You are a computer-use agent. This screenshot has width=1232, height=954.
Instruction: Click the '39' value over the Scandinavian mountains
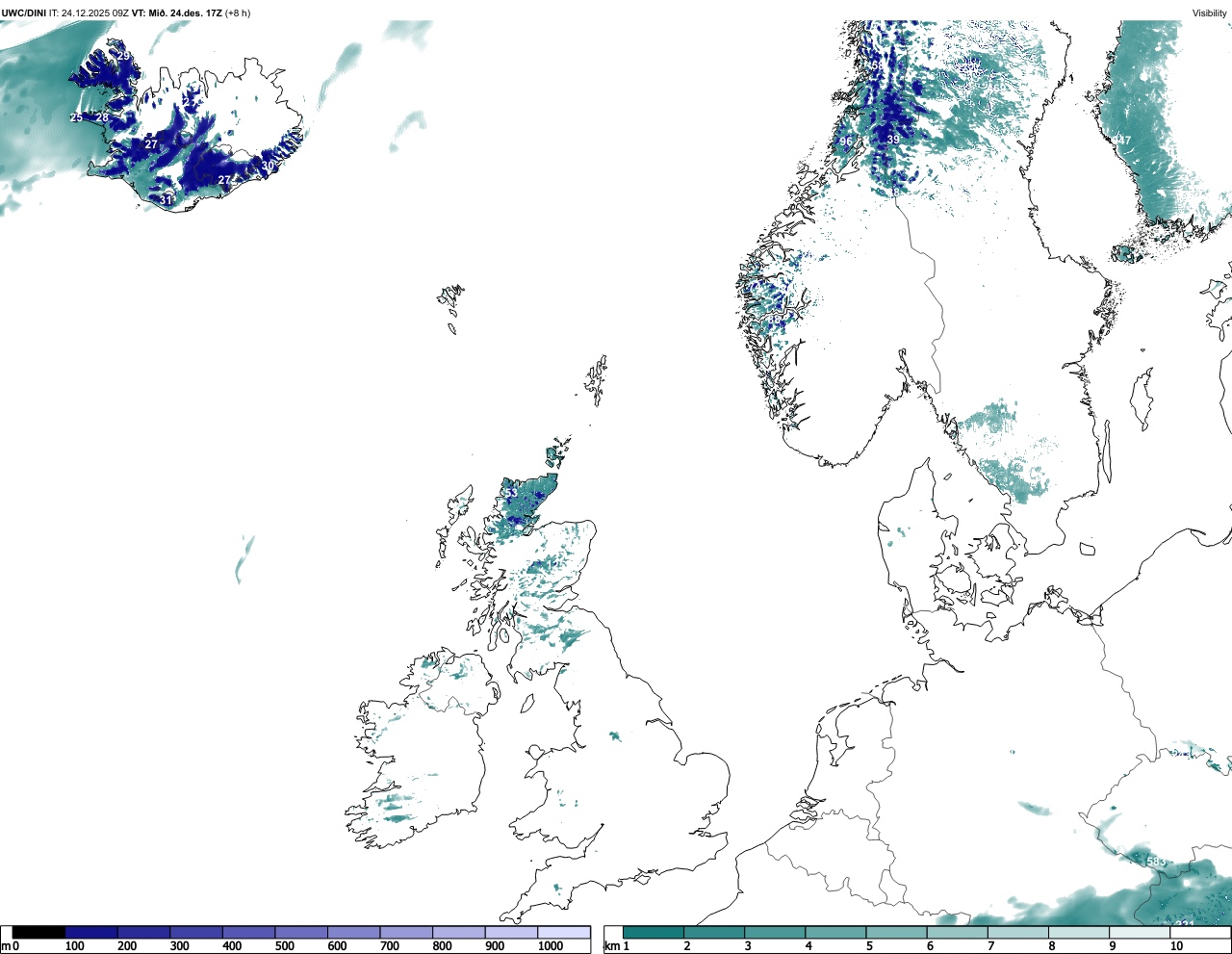[x=893, y=140]
